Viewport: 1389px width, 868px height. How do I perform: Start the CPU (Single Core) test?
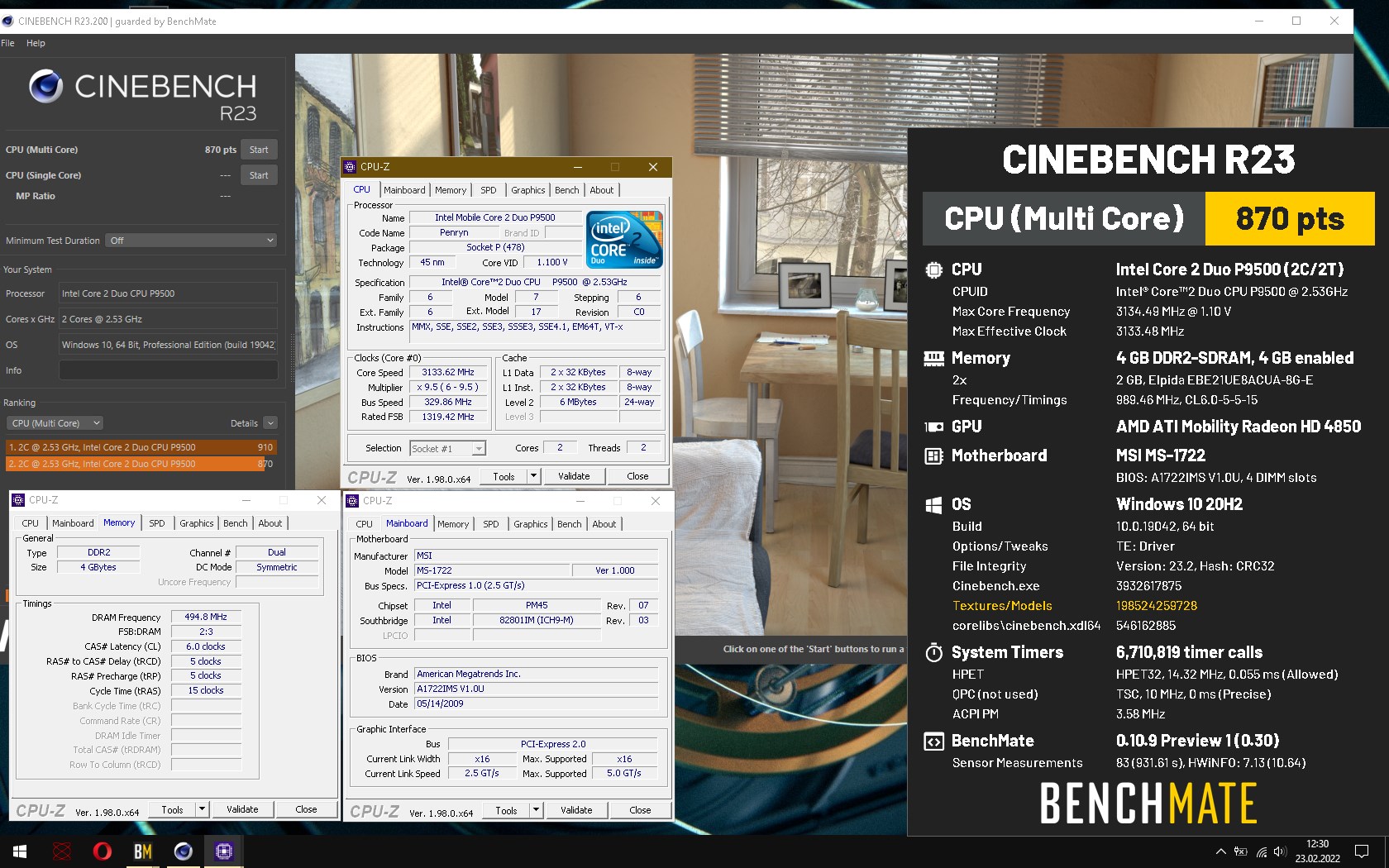(259, 175)
